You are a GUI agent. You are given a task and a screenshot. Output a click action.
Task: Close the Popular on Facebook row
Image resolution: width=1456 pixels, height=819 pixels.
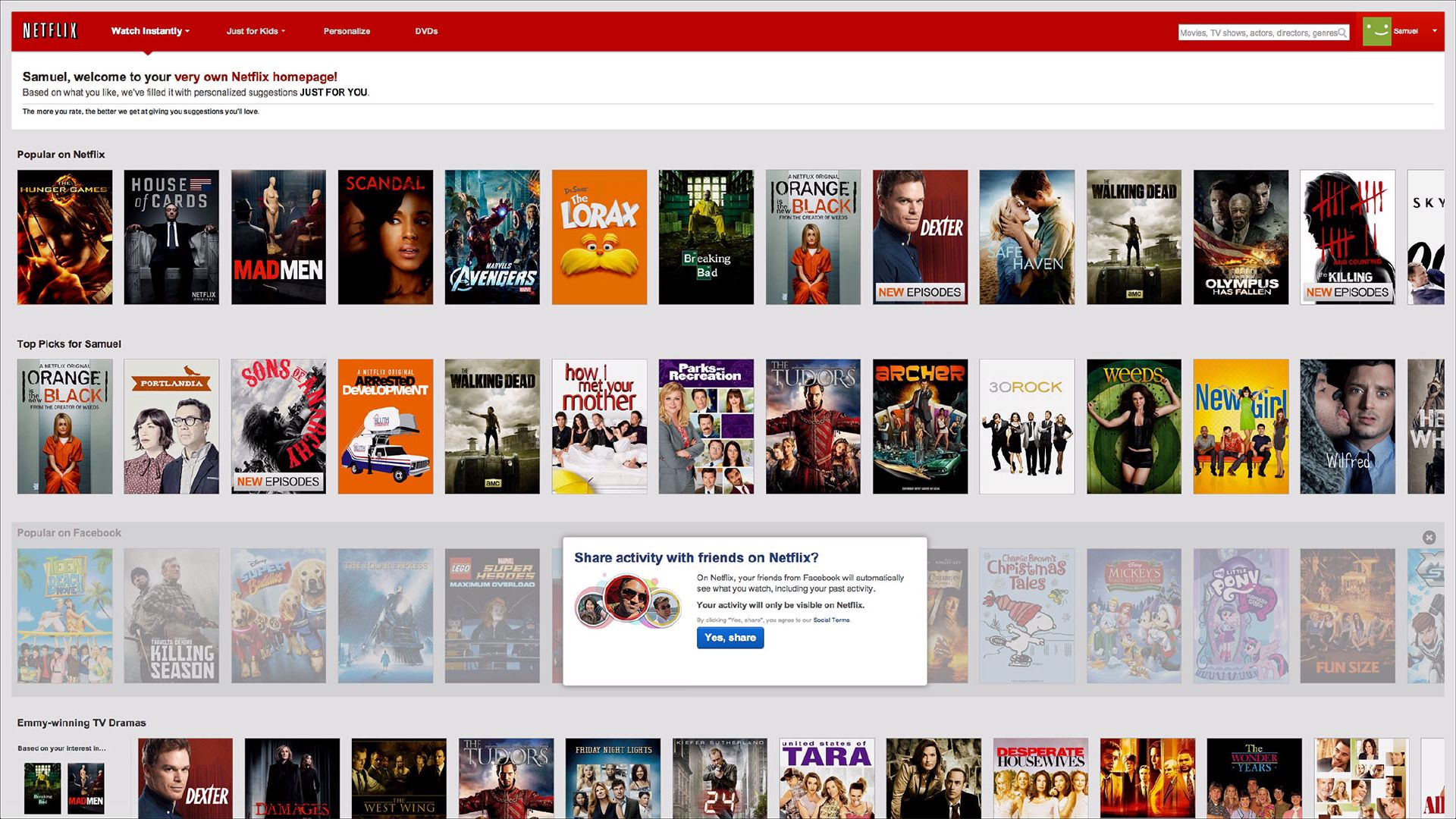[x=1429, y=538]
